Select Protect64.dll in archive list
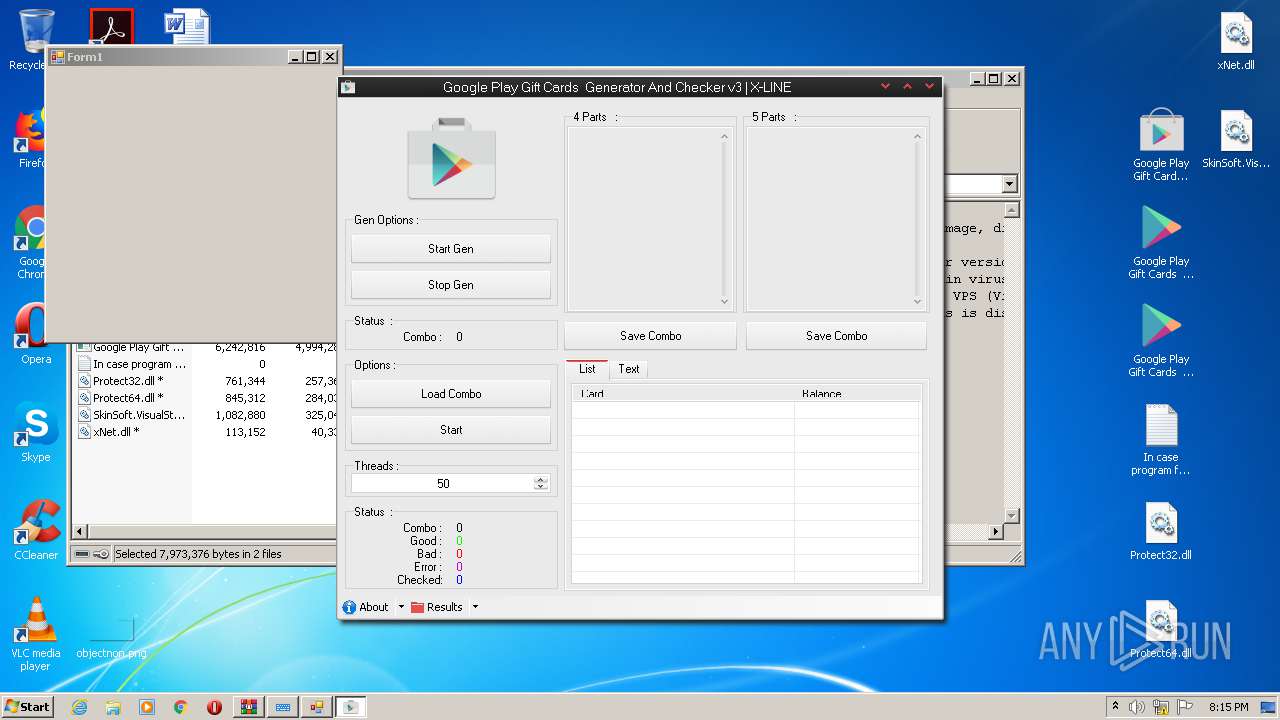This screenshot has height=720, width=1280. click(x=128, y=398)
